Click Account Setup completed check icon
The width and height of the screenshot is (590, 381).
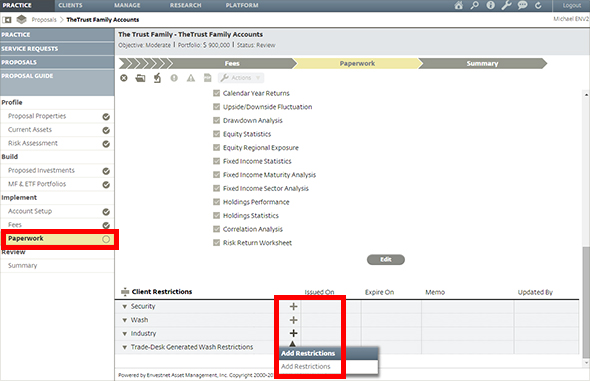pyautogui.click(x=106, y=212)
